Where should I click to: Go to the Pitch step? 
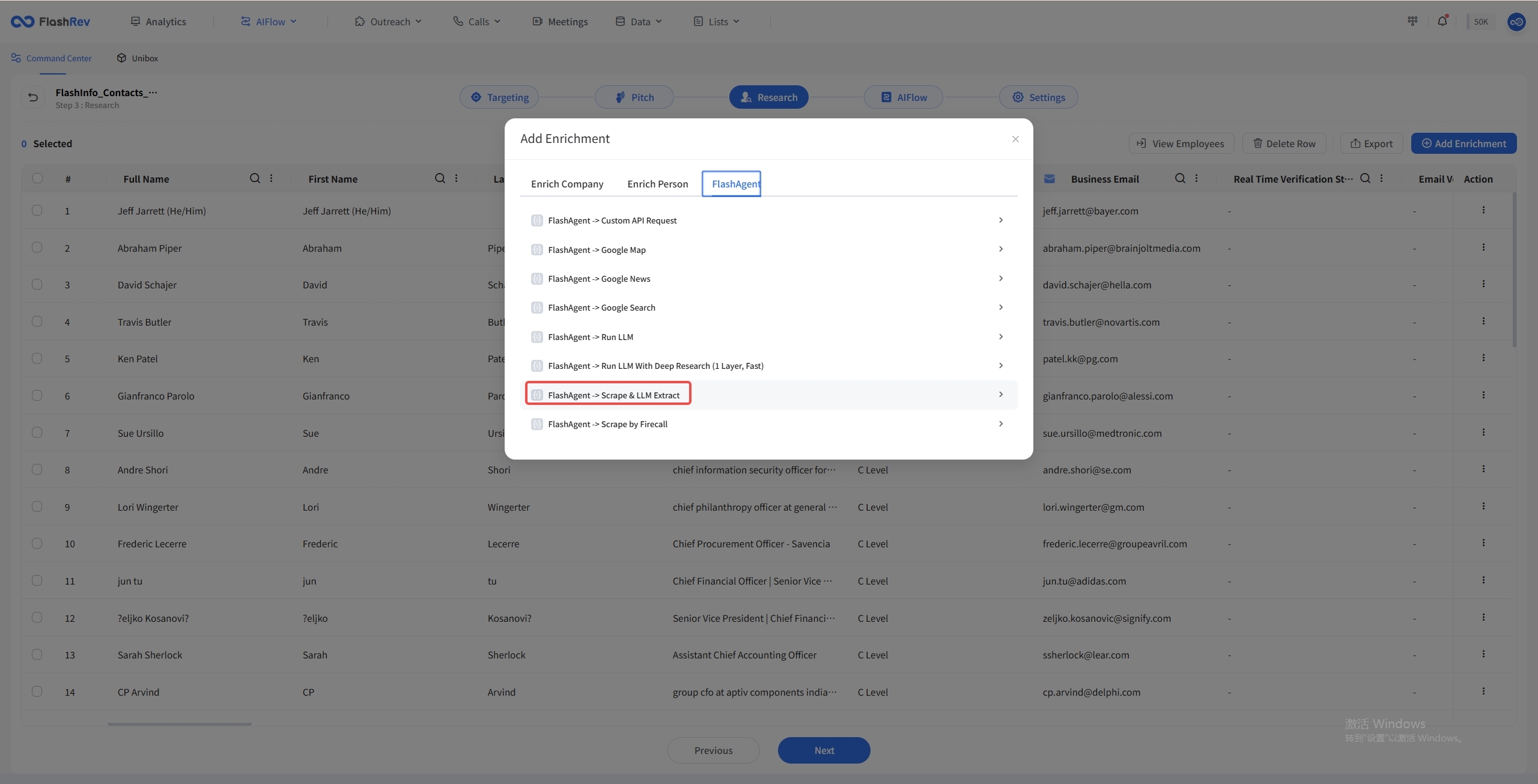point(634,97)
